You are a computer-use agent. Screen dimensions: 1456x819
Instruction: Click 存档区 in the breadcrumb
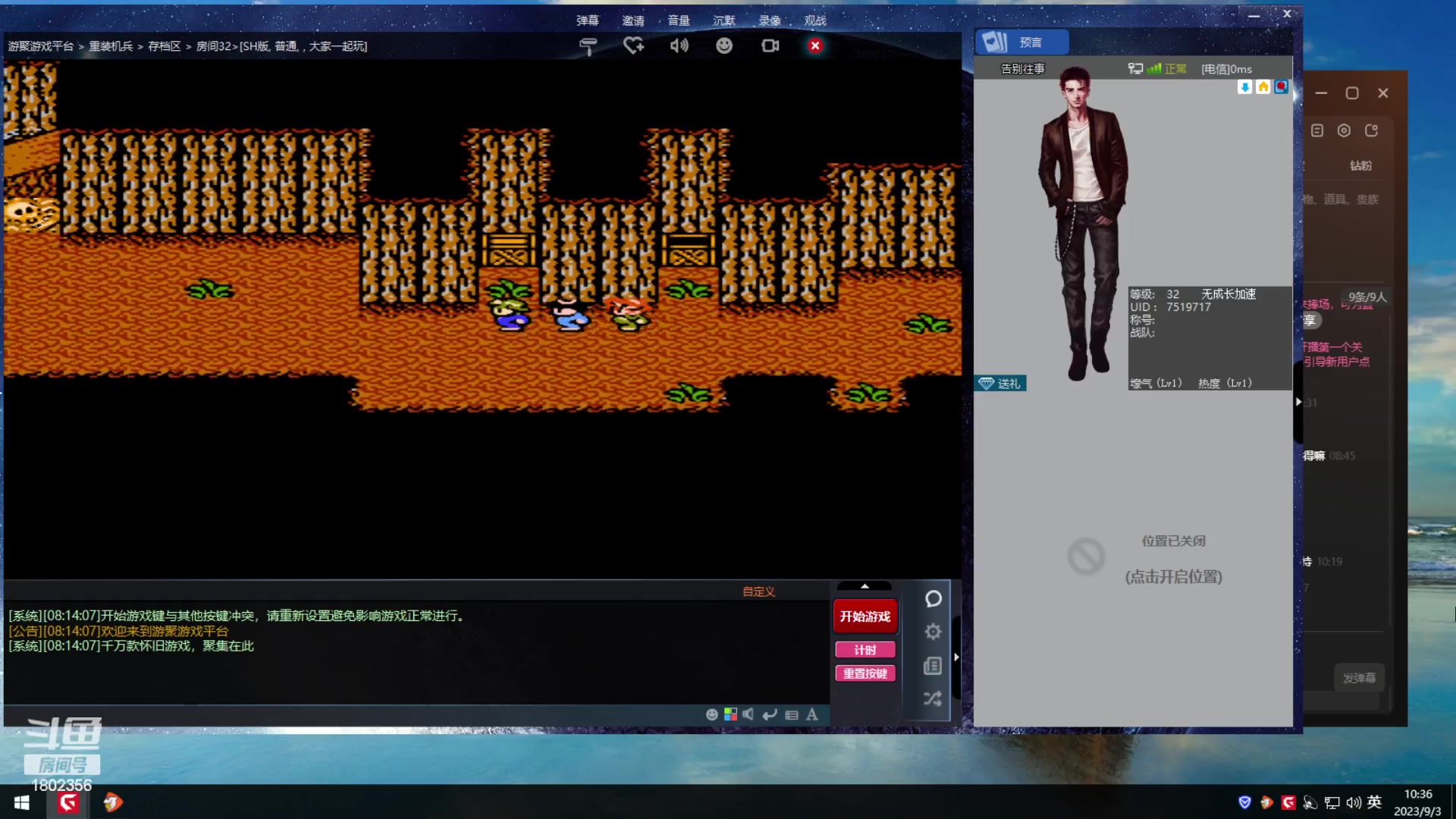point(165,46)
